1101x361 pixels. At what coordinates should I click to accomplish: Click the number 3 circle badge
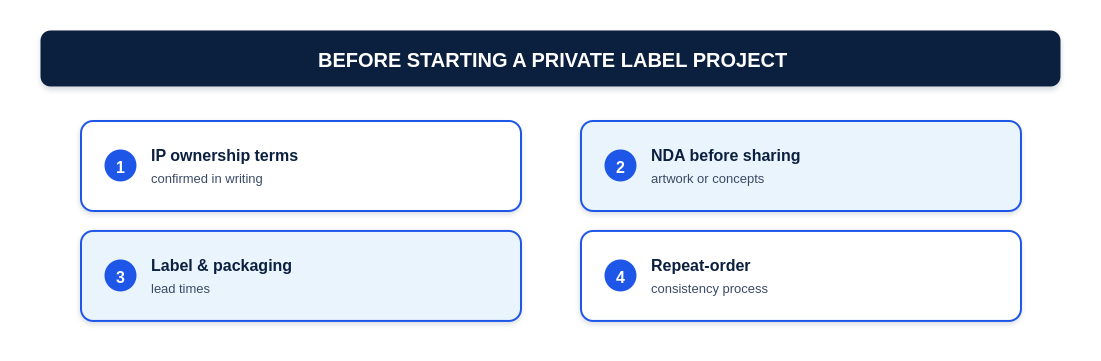[120, 276]
